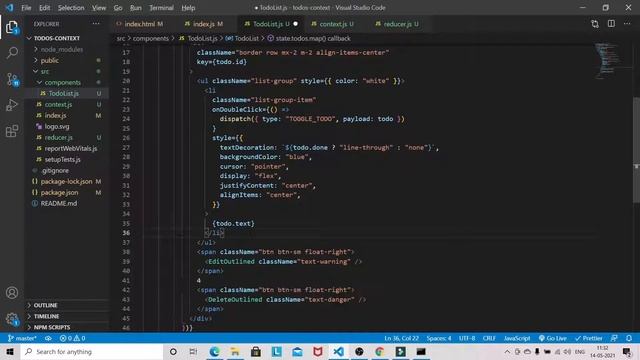The width and height of the screenshot is (640, 360).
Task: Open the errors and warnings Problems indicator
Action: [x=73, y=338]
